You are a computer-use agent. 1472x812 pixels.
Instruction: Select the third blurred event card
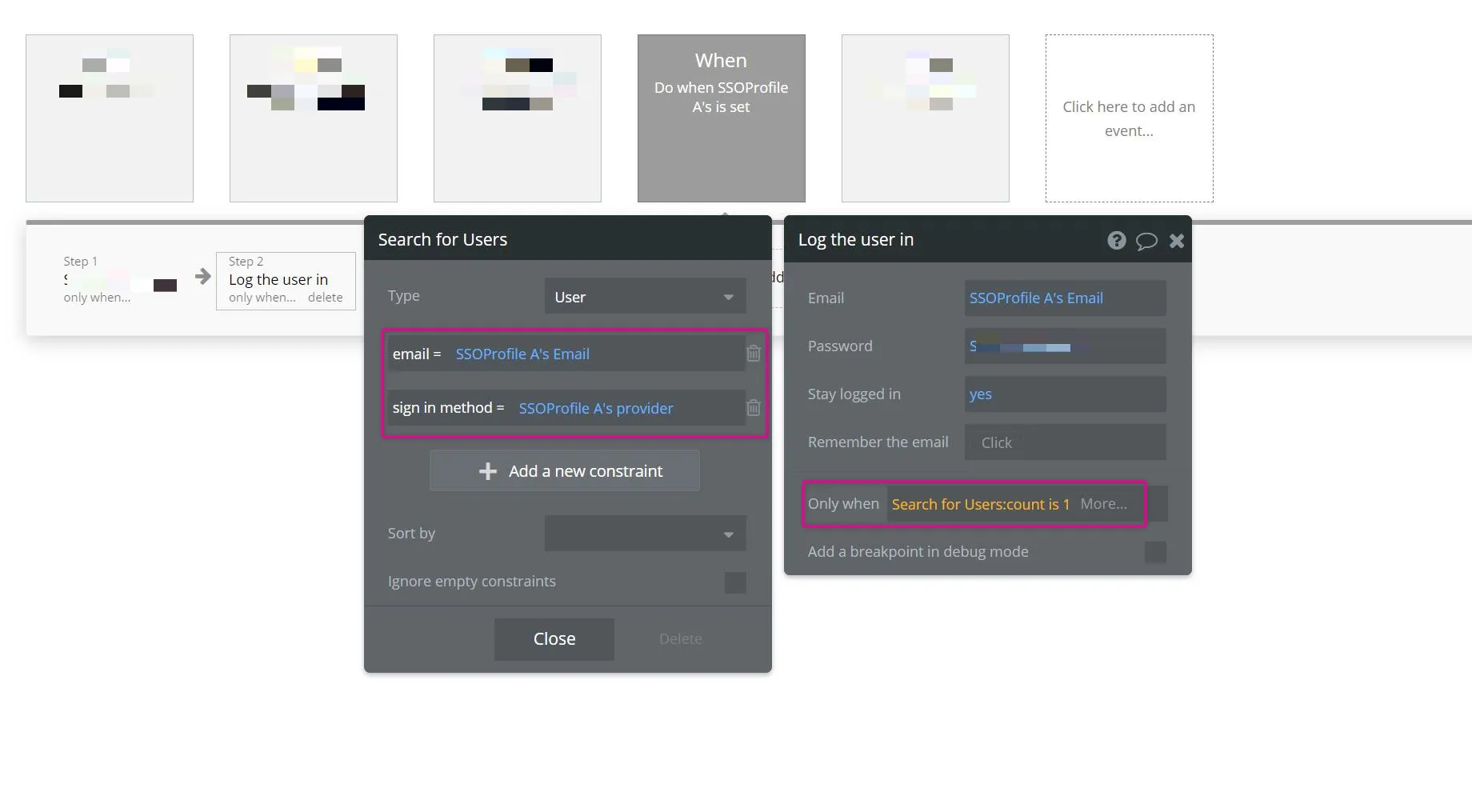tap(518, 118)
